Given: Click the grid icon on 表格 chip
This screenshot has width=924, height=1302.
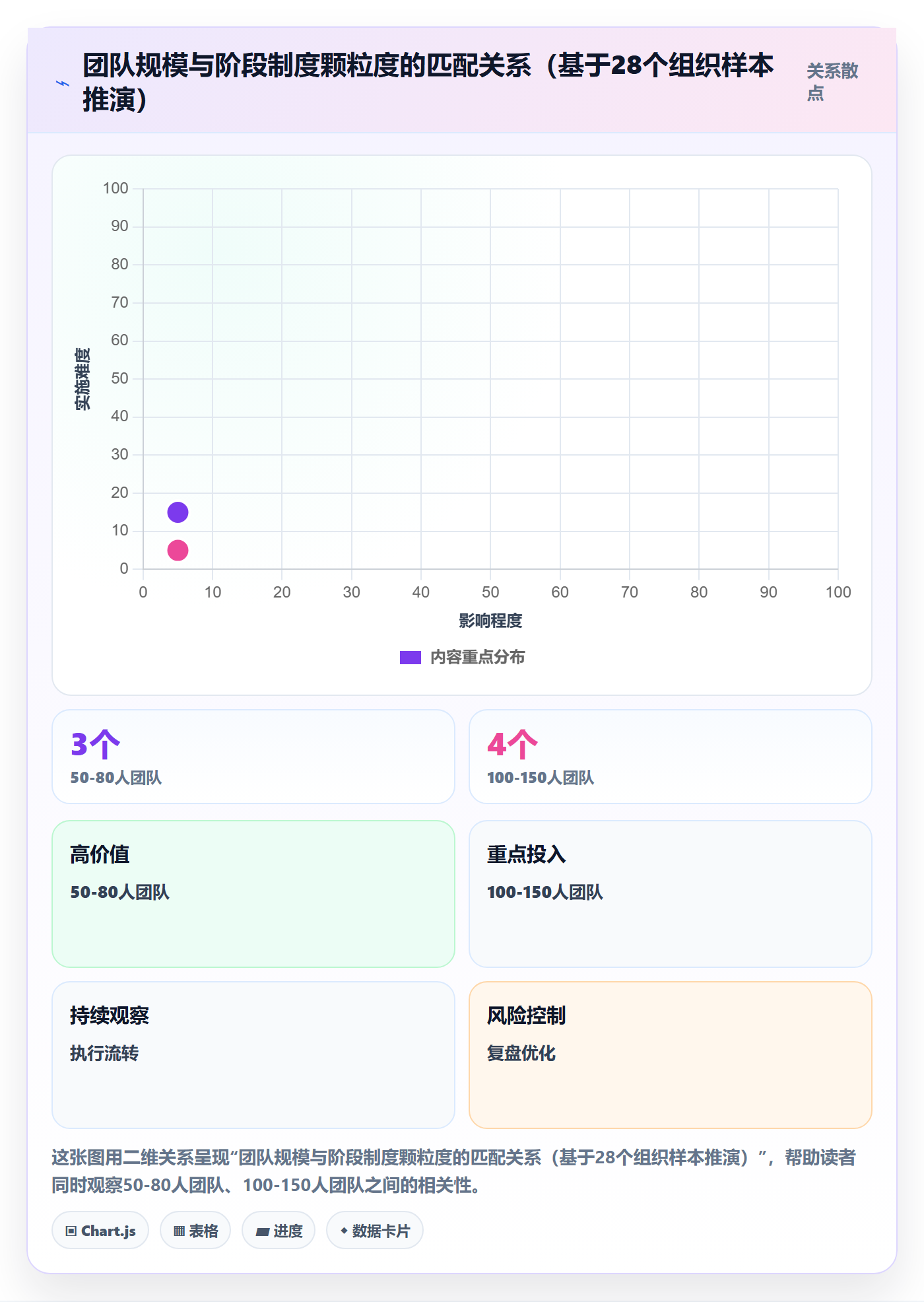Looking at the screenshot, I should [180, 1231].
